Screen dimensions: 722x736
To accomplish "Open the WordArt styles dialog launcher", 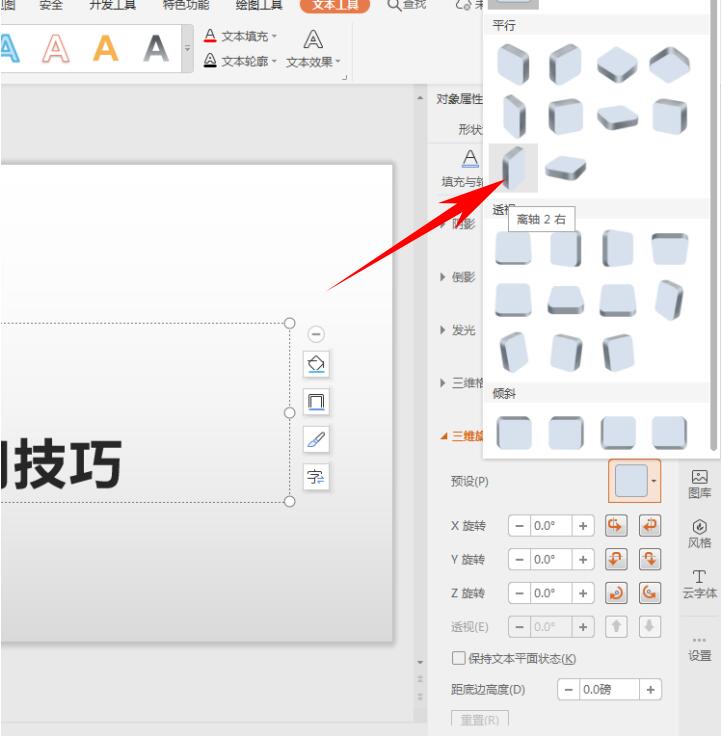I will click(345, 77).
